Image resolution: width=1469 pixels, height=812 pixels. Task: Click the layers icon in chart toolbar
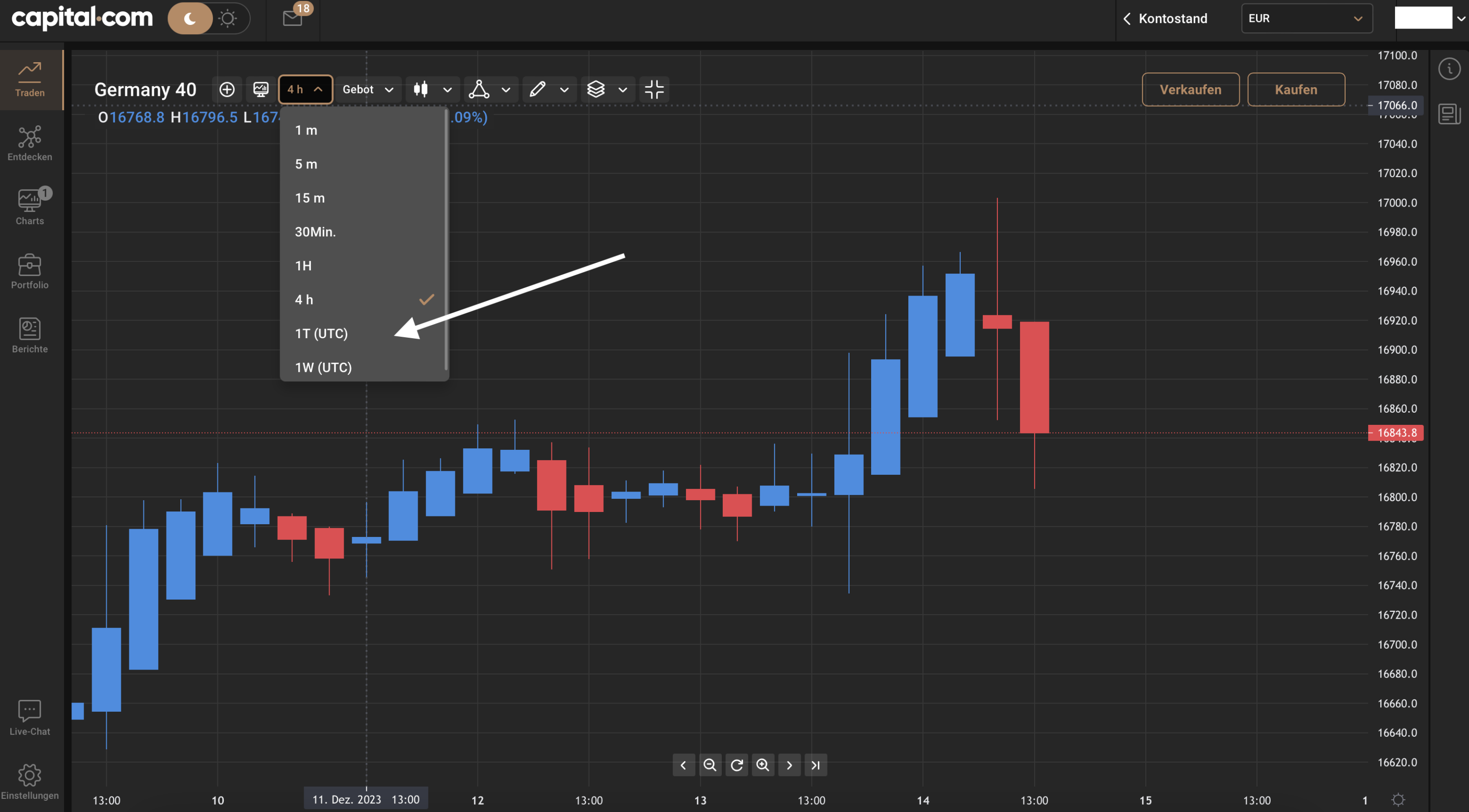click(x=596, y=90)
